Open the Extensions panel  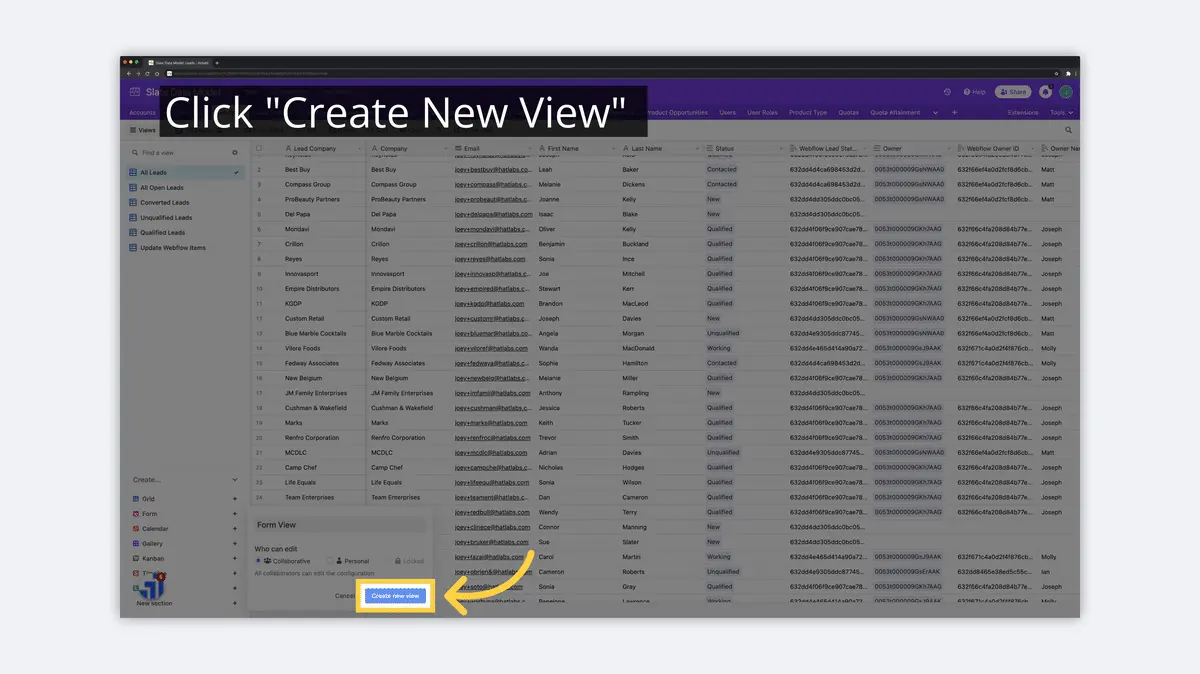tap(1023, 113)
